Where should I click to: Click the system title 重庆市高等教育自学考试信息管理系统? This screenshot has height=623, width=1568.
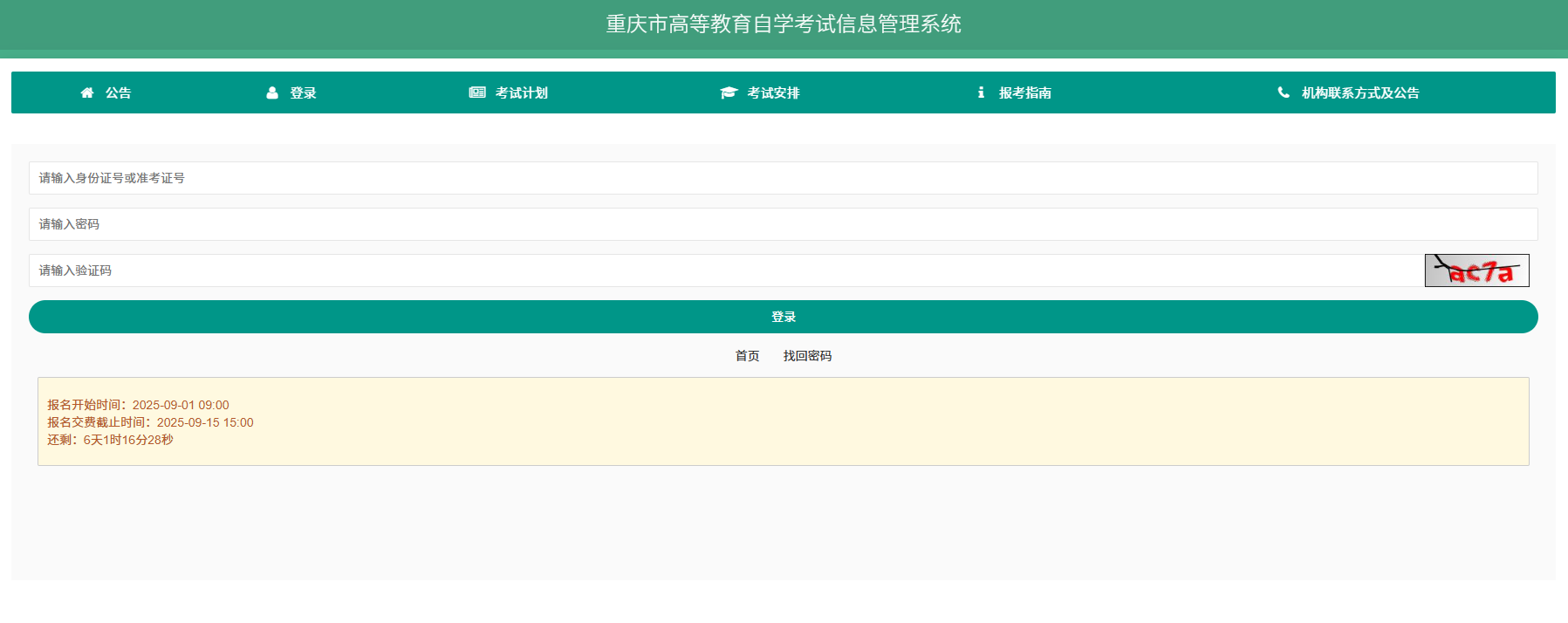click(x=784, y=24)
